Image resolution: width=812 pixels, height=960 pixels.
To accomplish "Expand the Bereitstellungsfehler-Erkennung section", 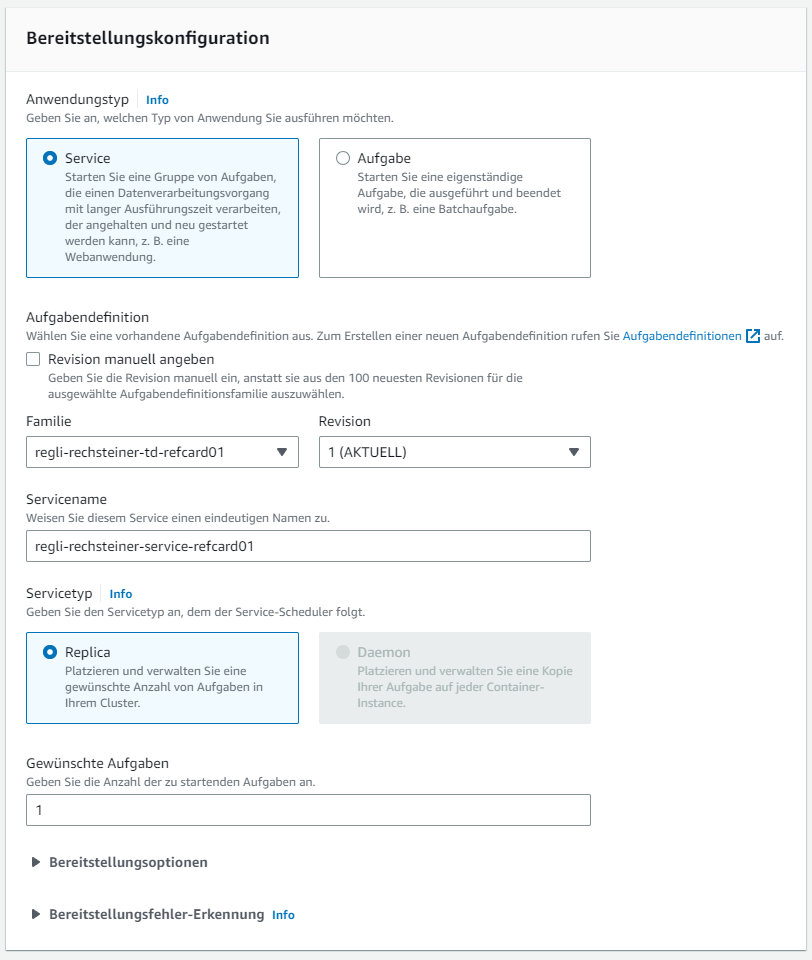I will (x=156, y=914).
